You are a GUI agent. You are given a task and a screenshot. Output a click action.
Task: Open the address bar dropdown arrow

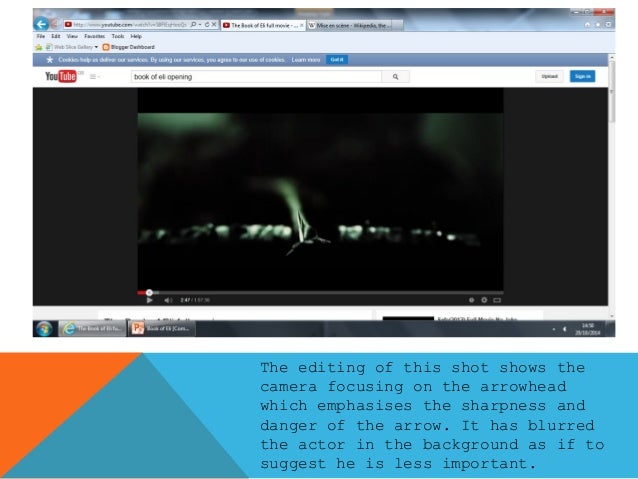(200, 24)
